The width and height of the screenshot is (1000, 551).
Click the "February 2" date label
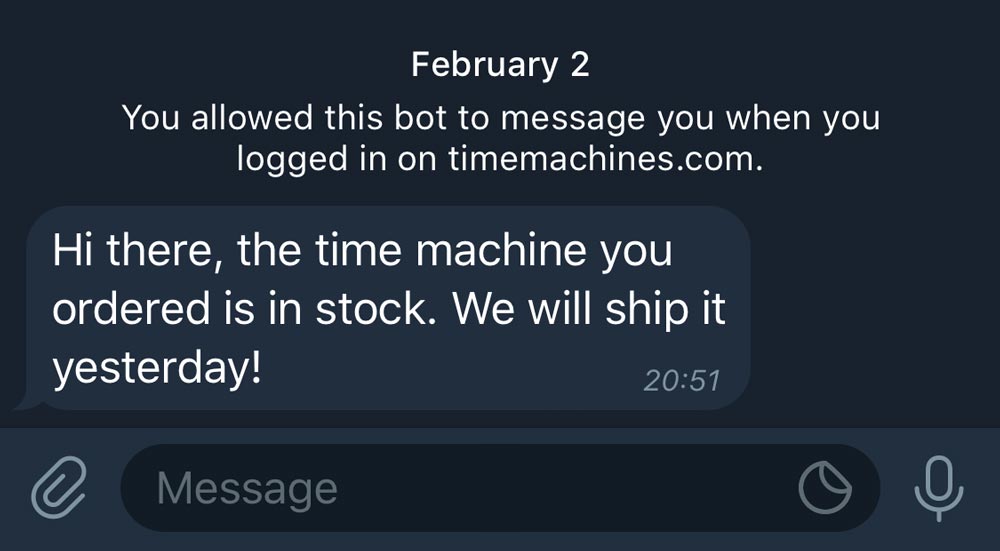(500, 65)
